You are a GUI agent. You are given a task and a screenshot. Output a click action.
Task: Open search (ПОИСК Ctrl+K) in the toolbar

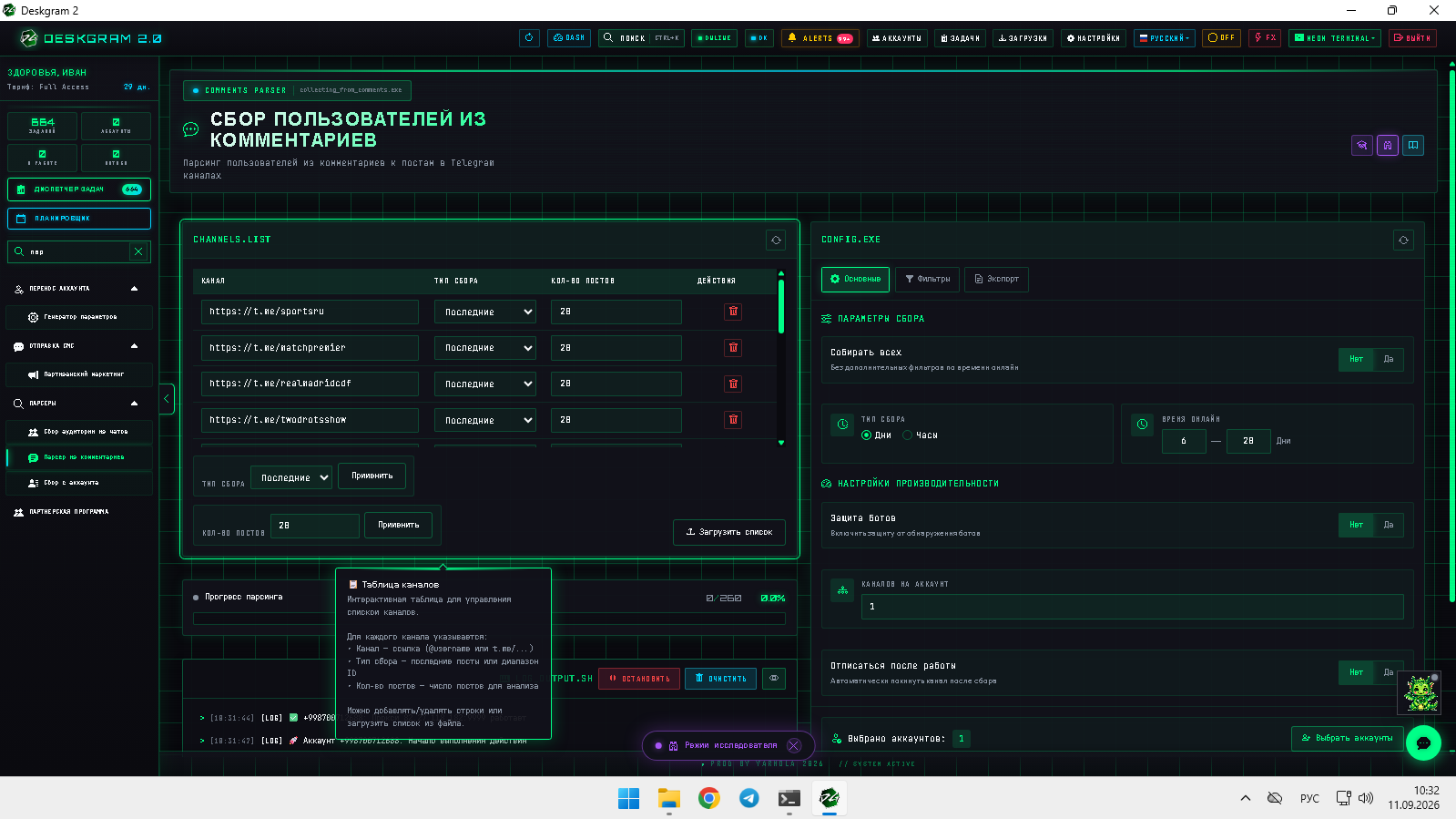click(x=642, y=38)
